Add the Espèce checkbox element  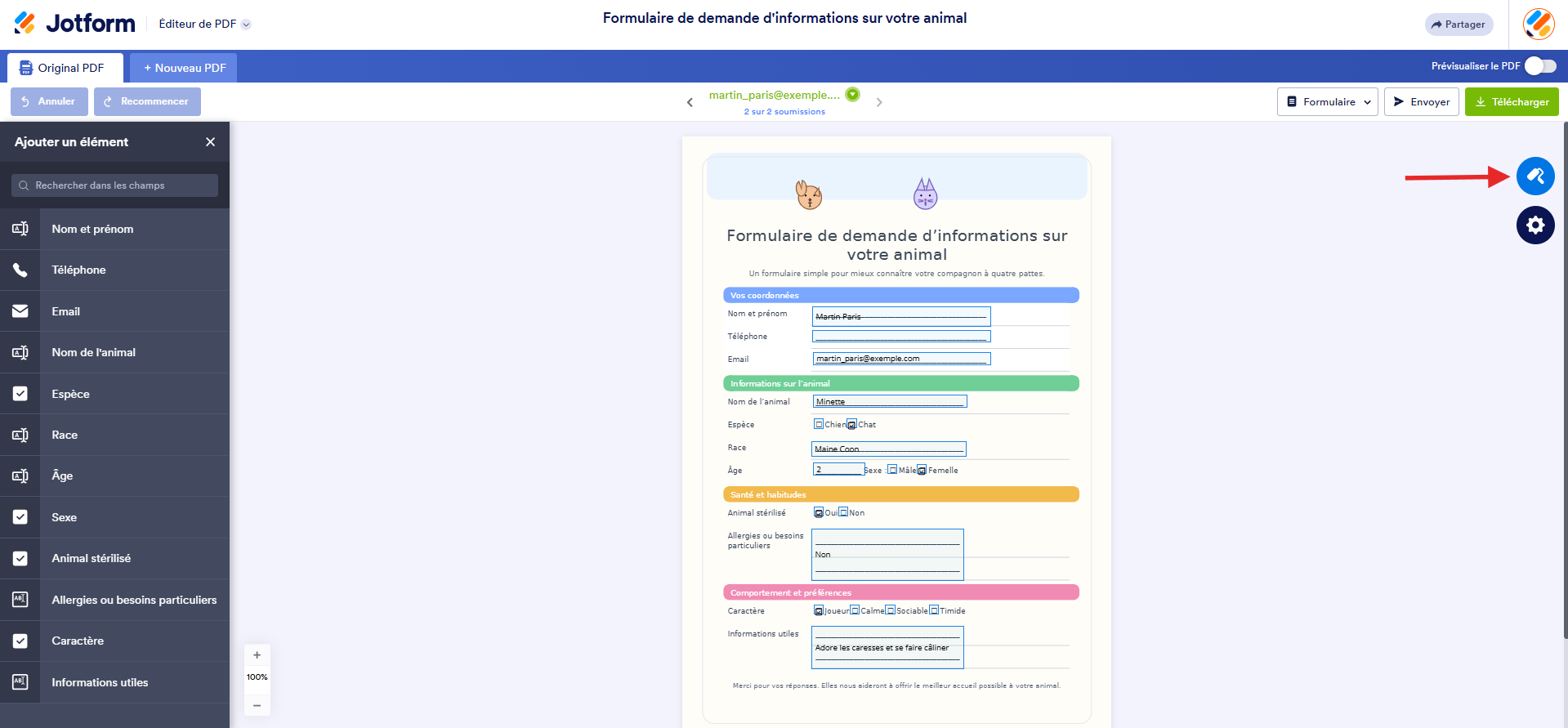pyautogui.click(x=114, y=394)
